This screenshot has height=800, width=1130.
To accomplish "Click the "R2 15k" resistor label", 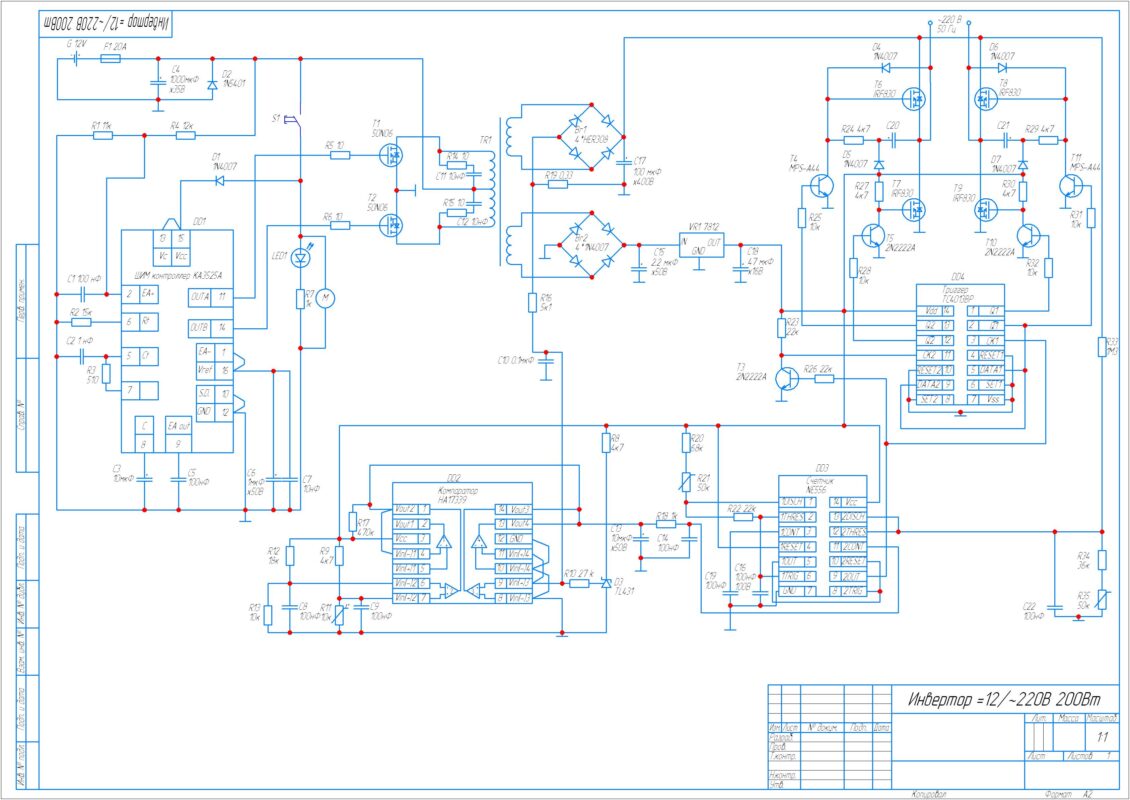I will pyautogui.click(x=81, y=311).
